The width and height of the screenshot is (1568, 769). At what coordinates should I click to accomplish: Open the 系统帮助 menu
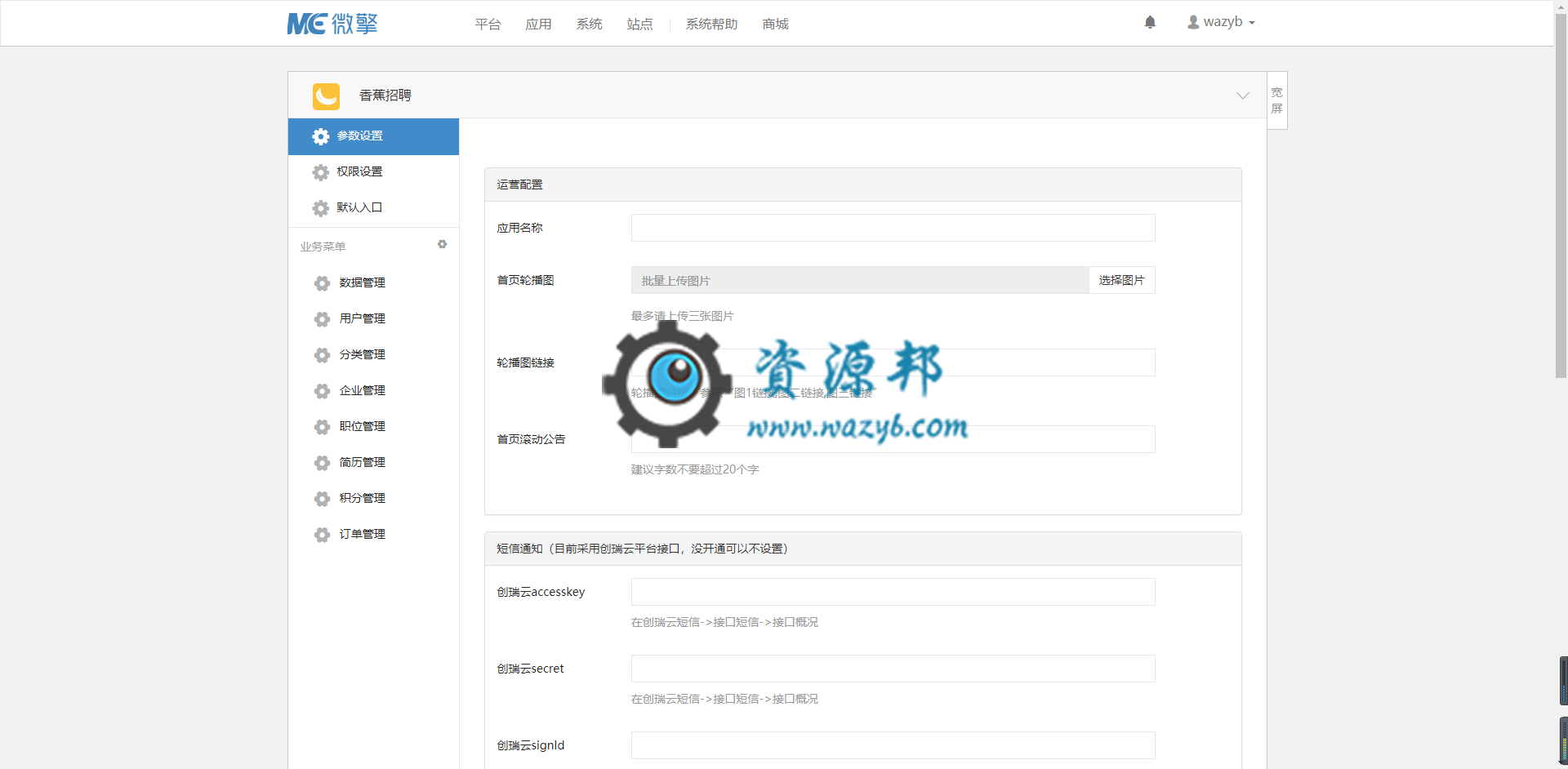[712, 24]
